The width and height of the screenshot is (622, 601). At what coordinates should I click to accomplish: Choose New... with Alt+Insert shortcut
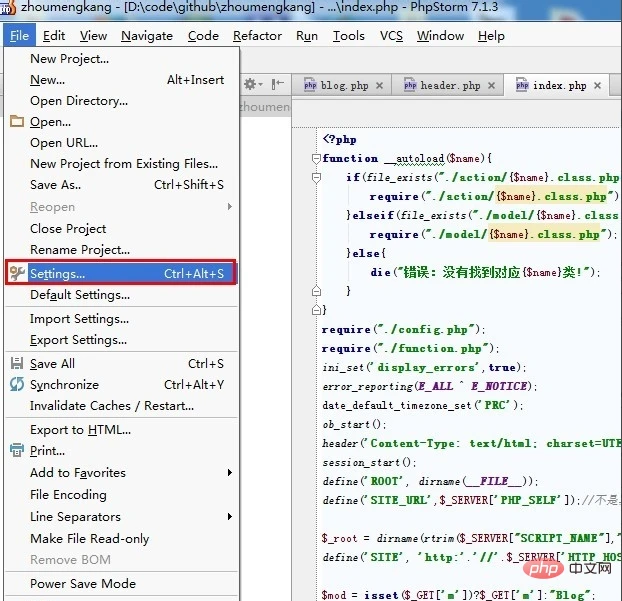121,80
